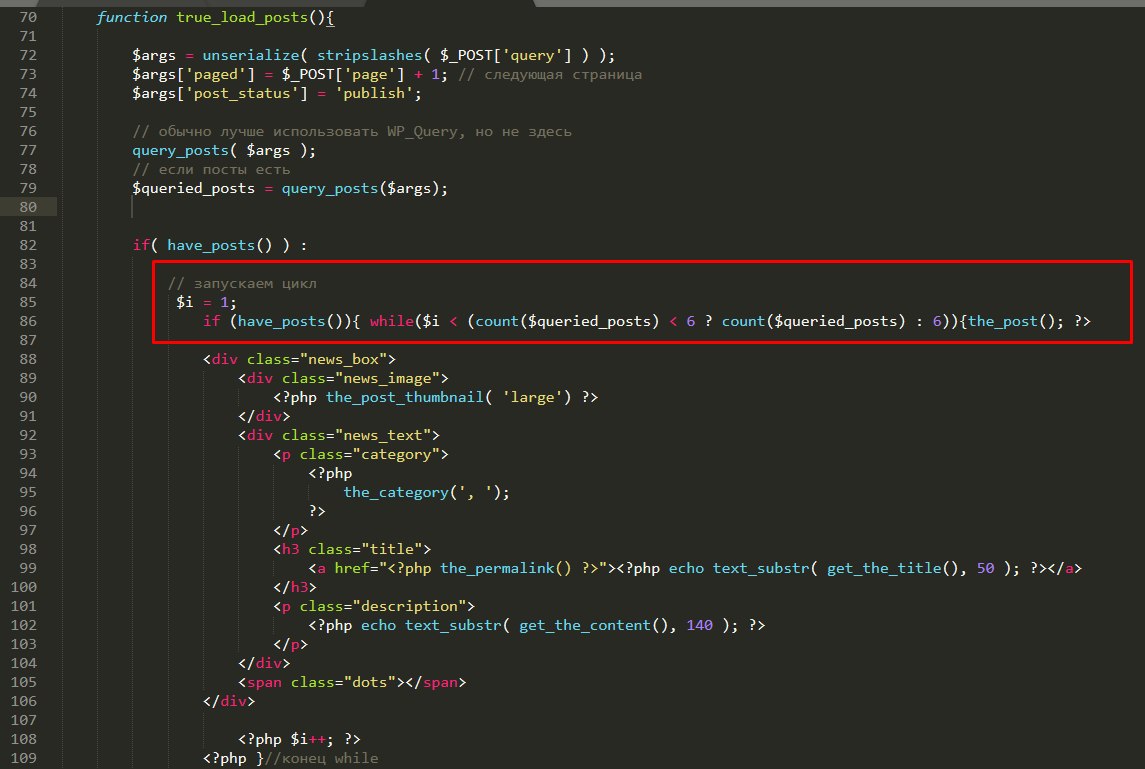The height and width of the screenshot is (769, 1145).
Task: Click the comment 'следующая страница'
Action: [x=550, y=74]
